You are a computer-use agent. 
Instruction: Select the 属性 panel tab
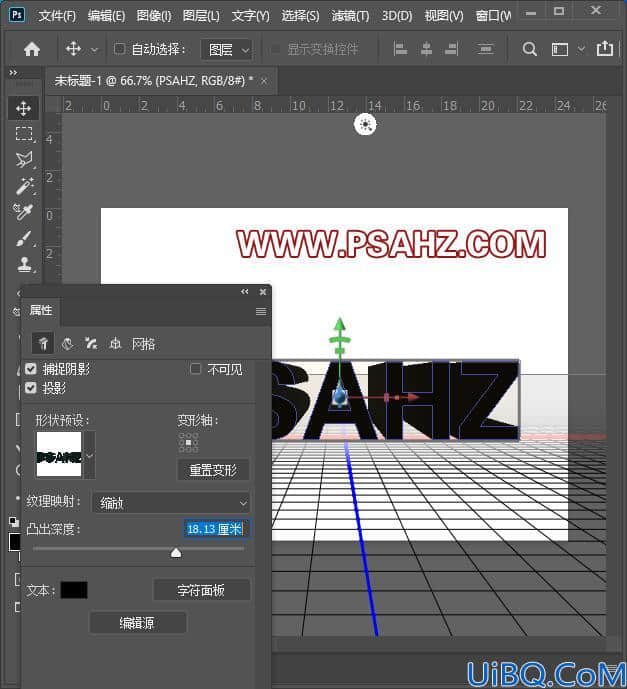pos(41,310)
